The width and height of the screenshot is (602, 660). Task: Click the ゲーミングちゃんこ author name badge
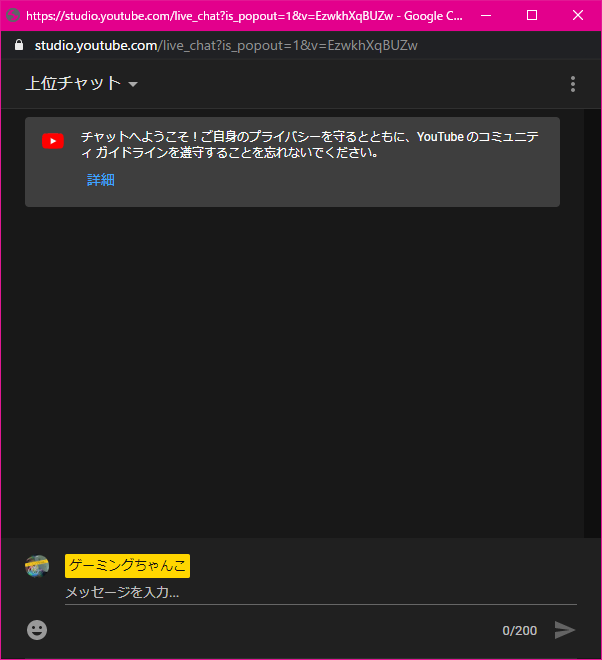[128, 566]
